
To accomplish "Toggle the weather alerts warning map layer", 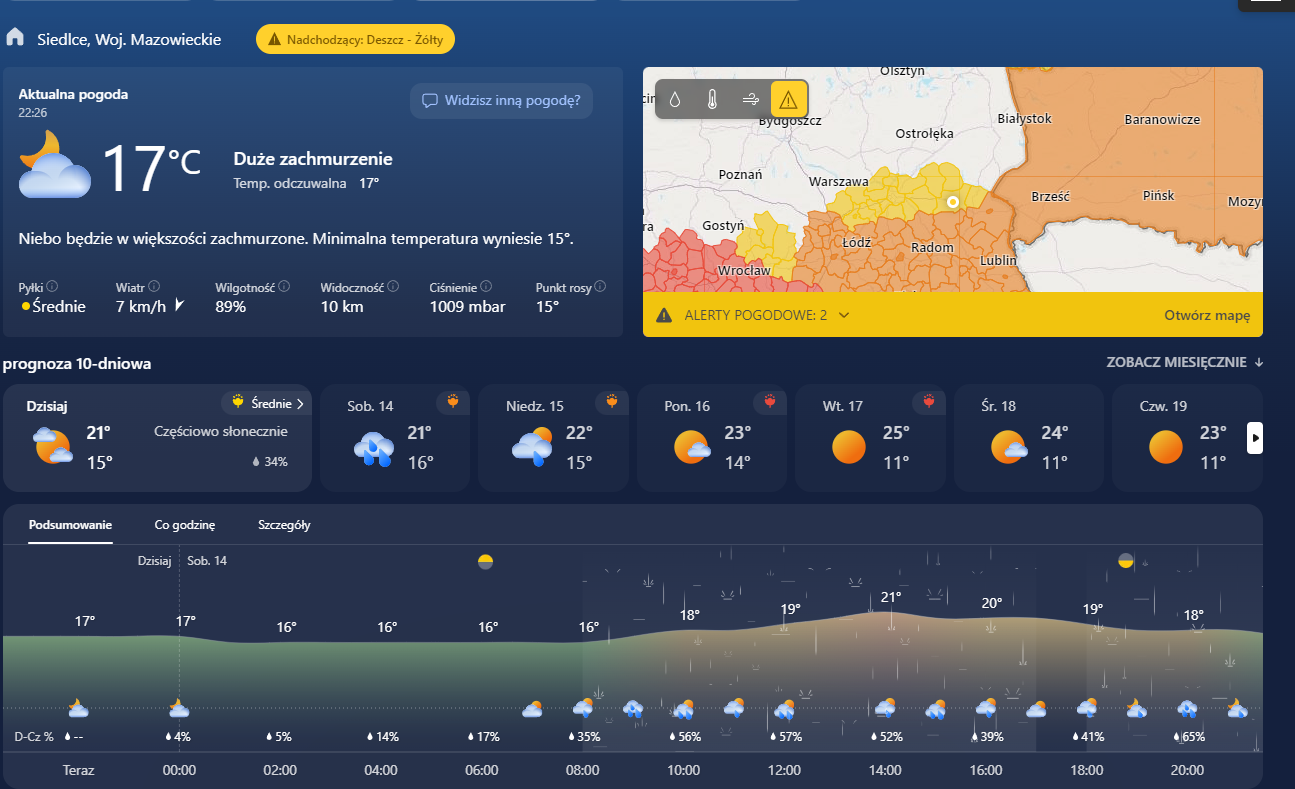I will pos(788,99).
